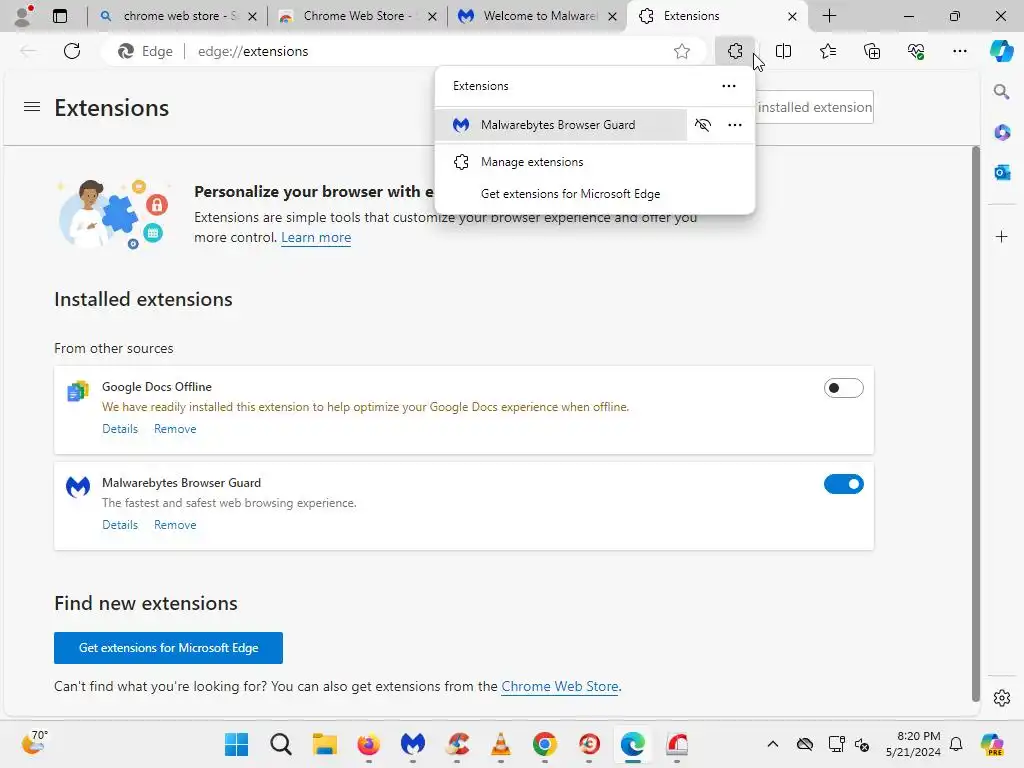Open a new tab with plus button
This screenshot has height=768, width=1024.
point(829,16)
